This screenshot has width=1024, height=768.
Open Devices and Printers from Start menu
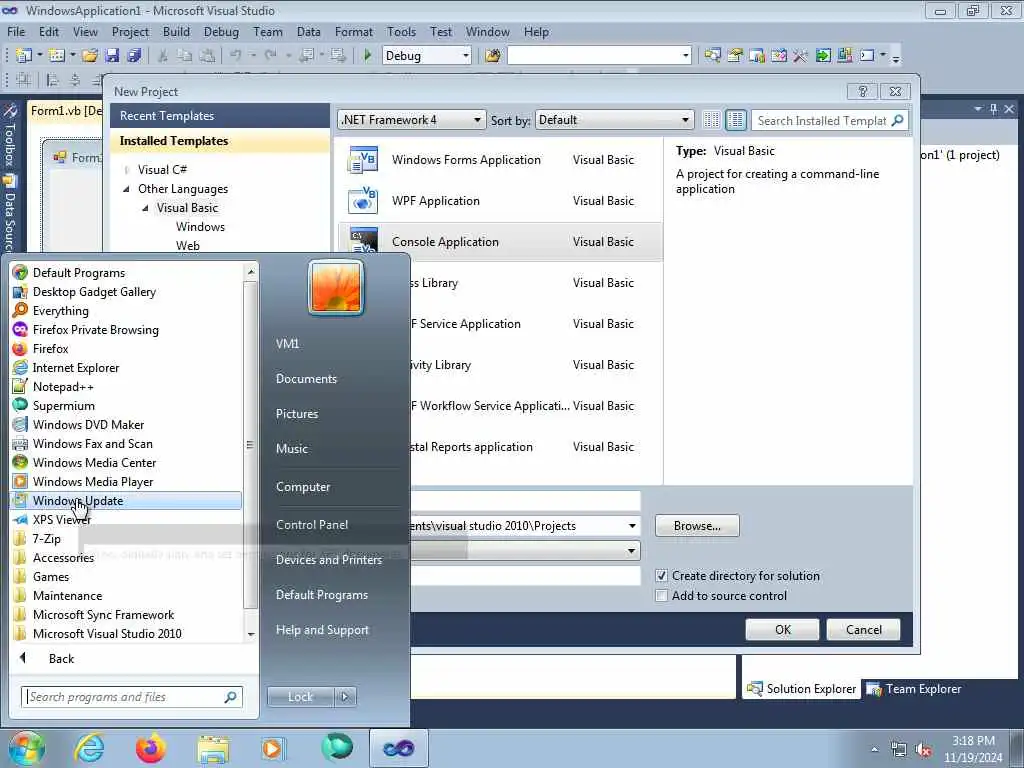click(x=328, y=560)
